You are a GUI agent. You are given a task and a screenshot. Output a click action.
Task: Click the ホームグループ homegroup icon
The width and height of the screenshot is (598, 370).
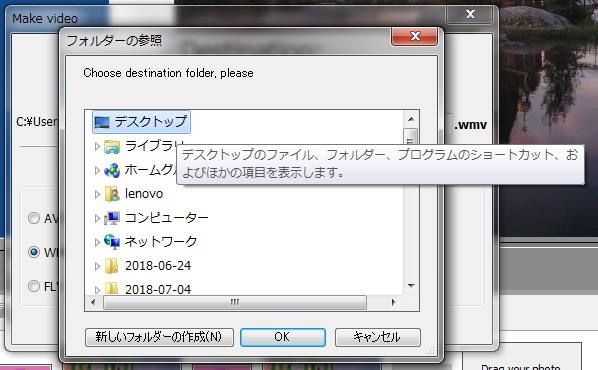tap(112, 170)
